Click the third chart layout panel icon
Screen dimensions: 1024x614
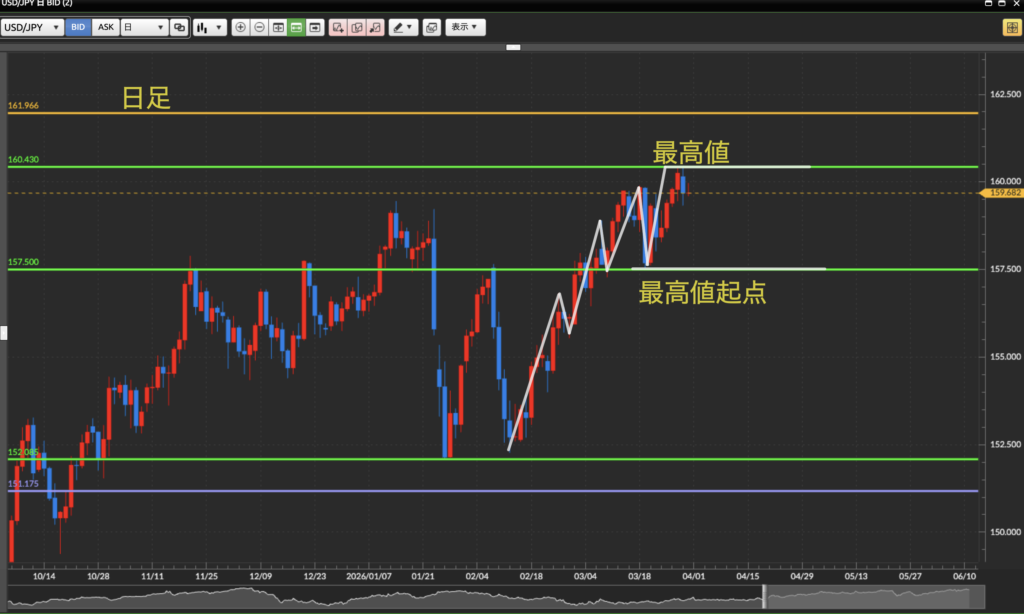[315, 28]
